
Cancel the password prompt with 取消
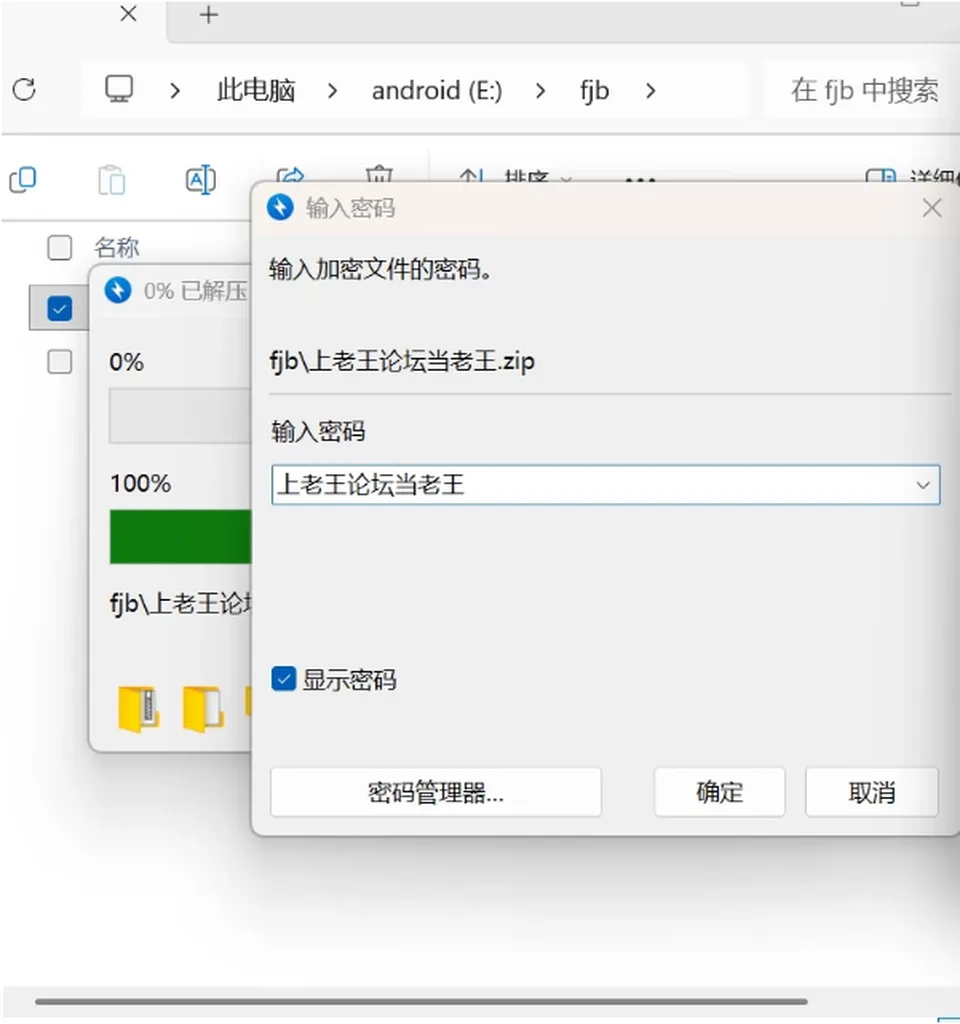point(872,792)
